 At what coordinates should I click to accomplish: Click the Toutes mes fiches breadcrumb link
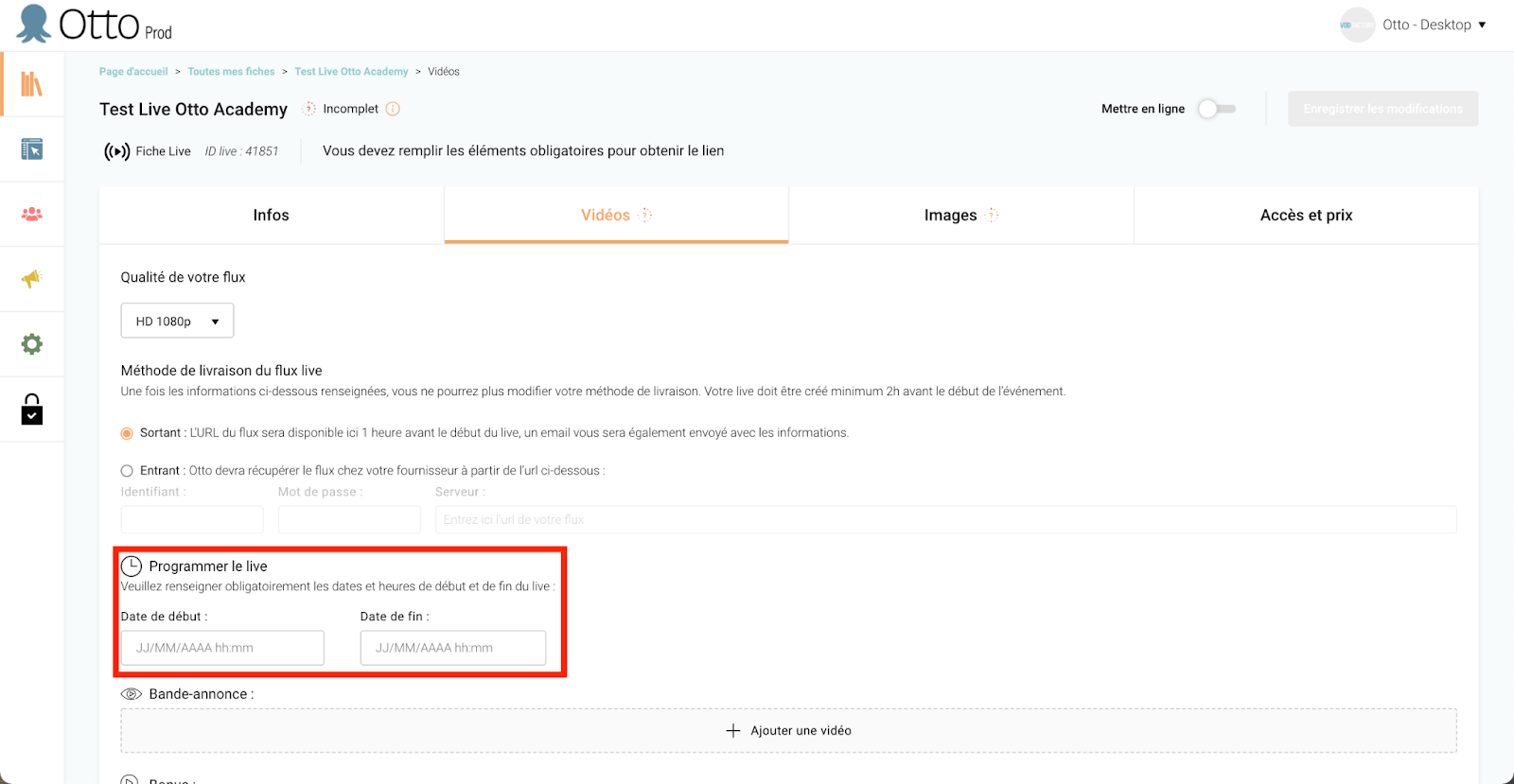click(x=231, y=72)
